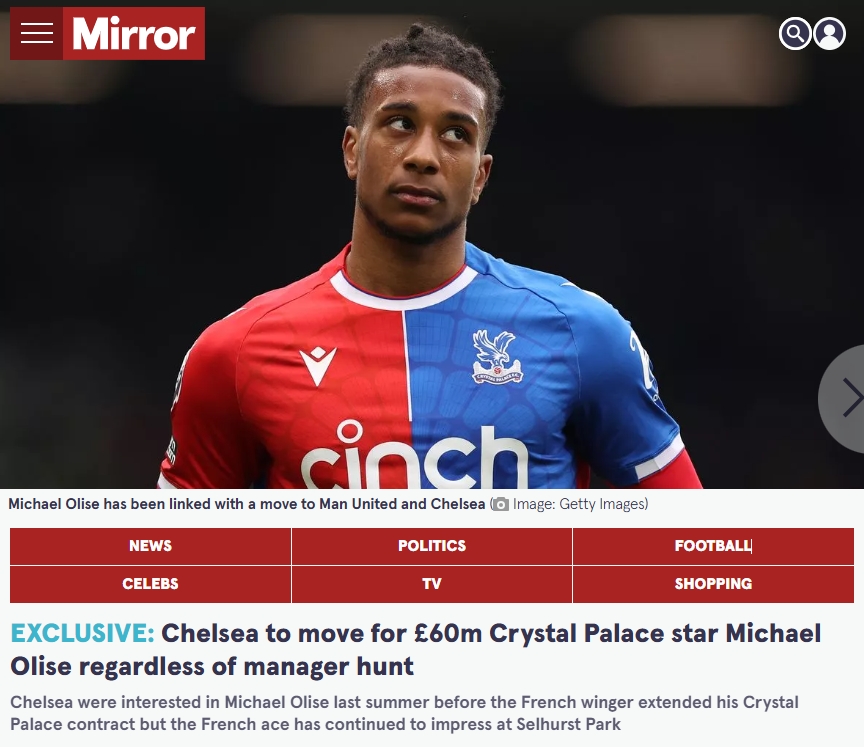Click the Getty Images credit text

pyautogui.click(x=580, y=504)
